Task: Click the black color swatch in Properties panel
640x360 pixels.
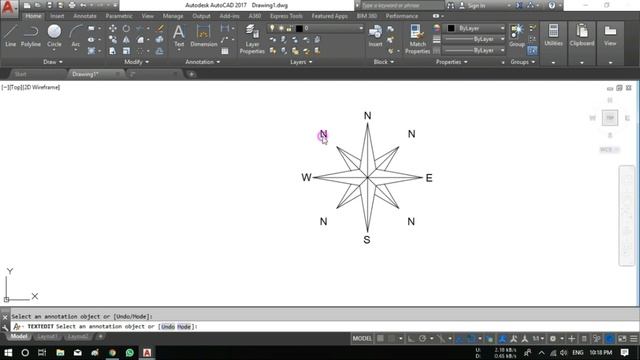Action: point(451,28)
